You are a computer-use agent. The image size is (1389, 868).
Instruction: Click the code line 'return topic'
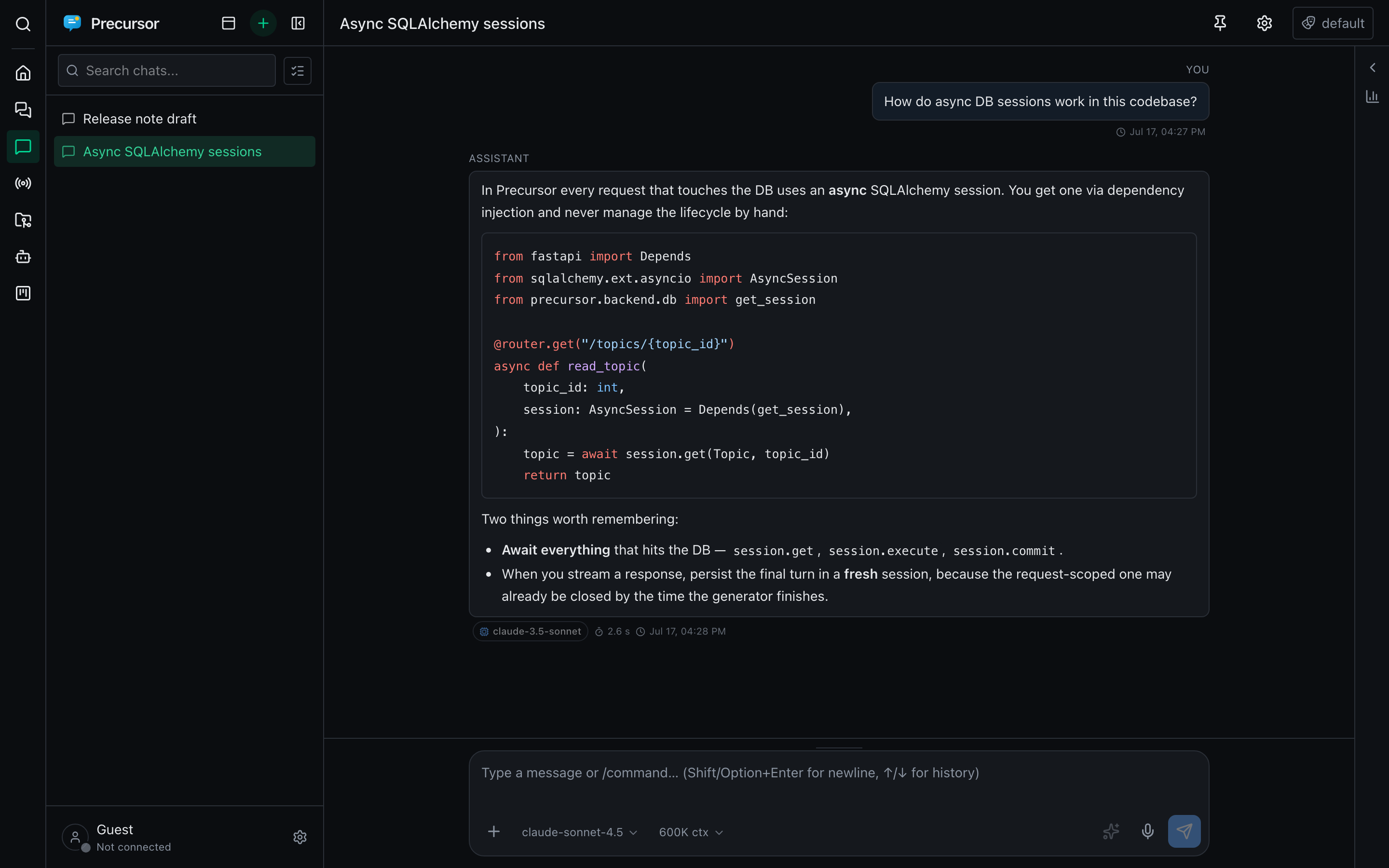pyautogui.click(x=567, y=475)
